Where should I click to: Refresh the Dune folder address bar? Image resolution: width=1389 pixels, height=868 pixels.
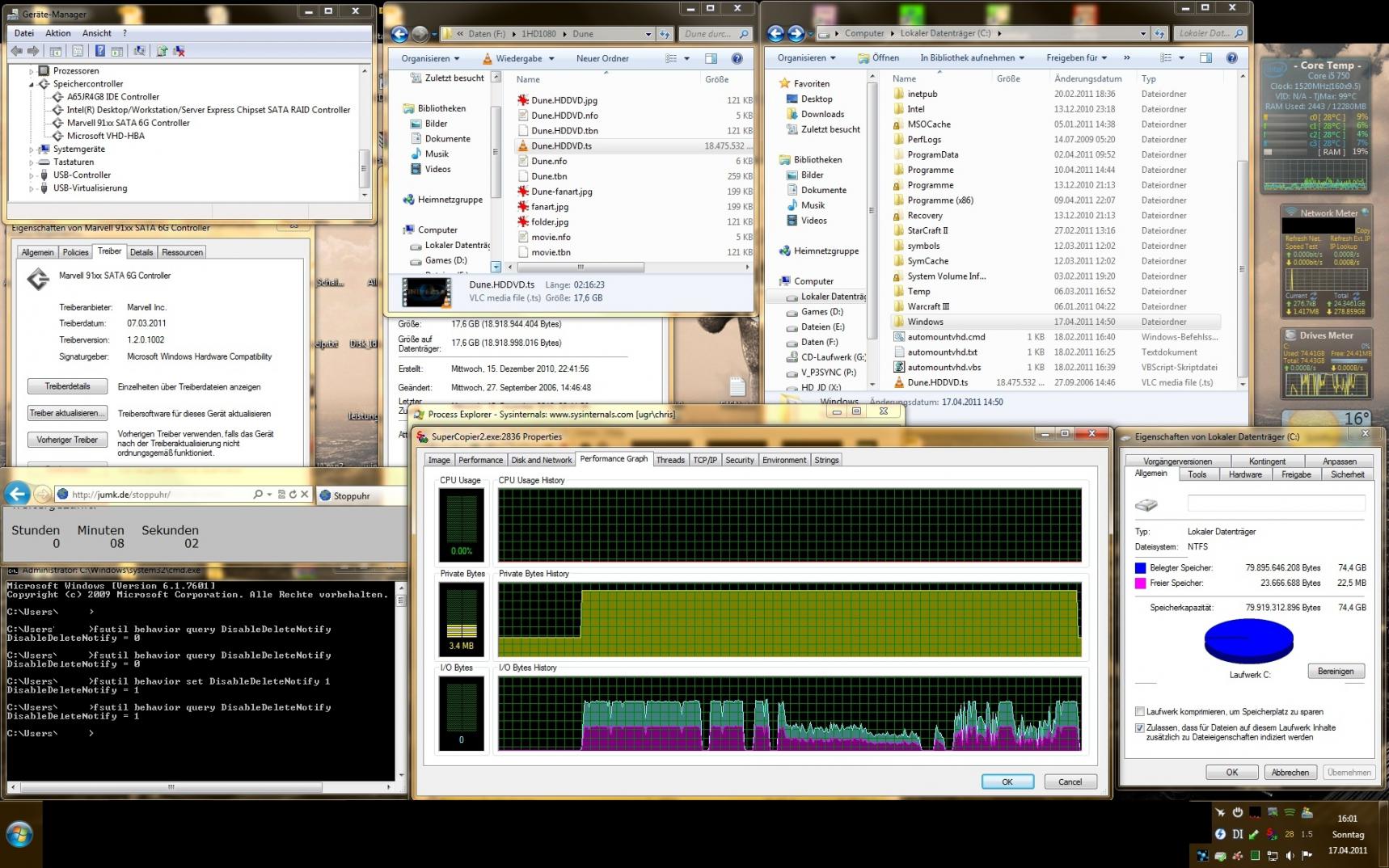tap(665, 34)
